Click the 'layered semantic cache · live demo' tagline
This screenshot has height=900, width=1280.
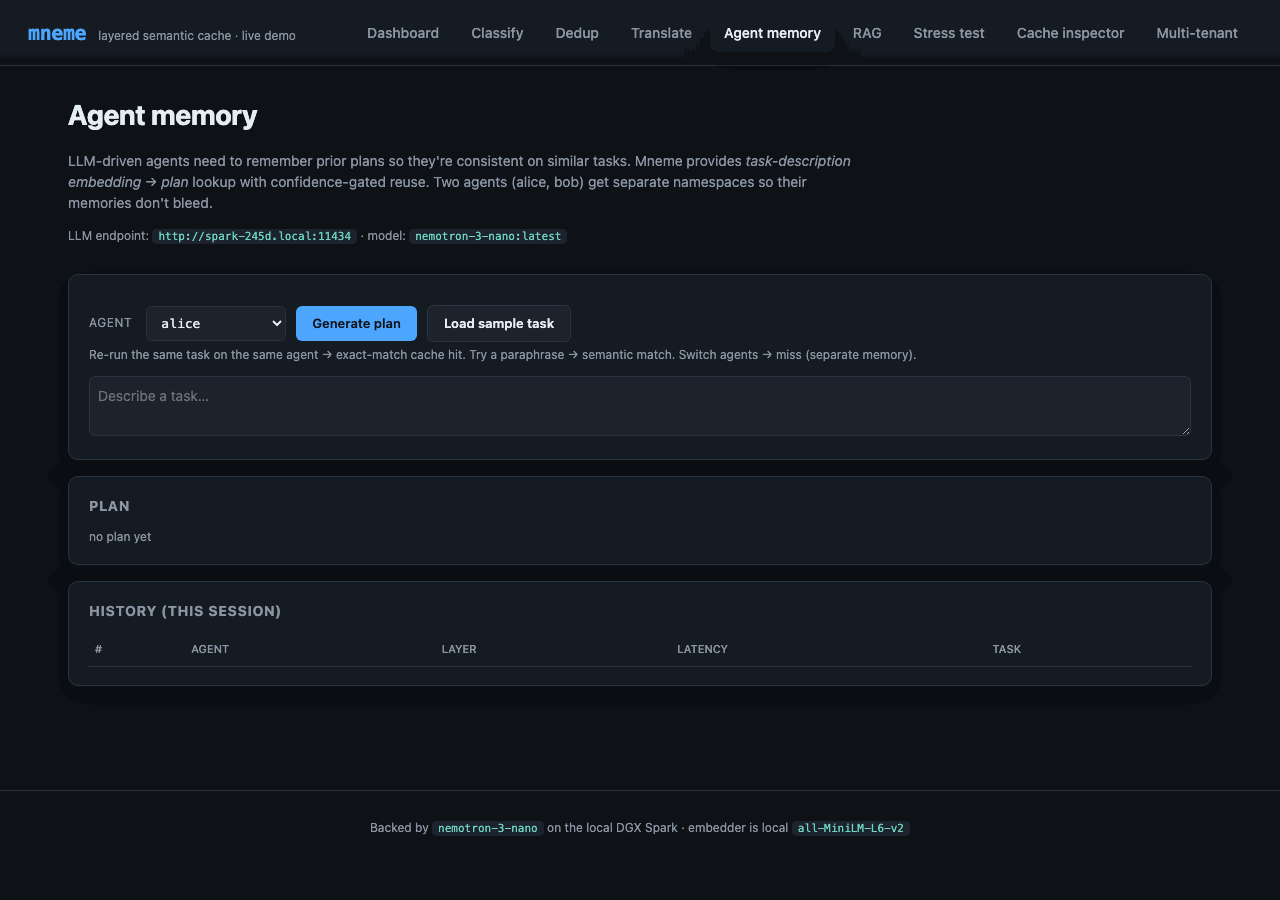tap(197, 35)
